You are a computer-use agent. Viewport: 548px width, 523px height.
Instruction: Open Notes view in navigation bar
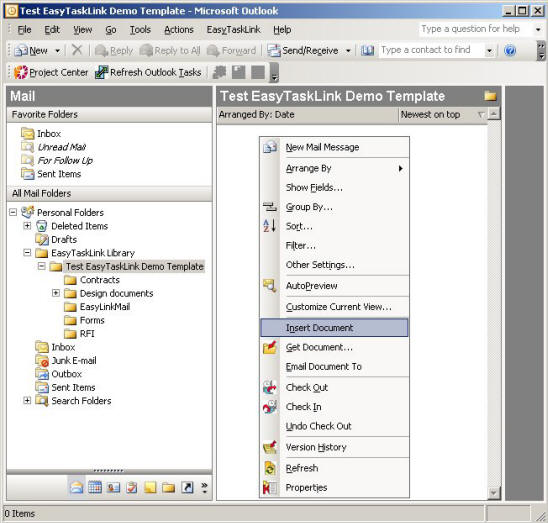click(150, 487)
